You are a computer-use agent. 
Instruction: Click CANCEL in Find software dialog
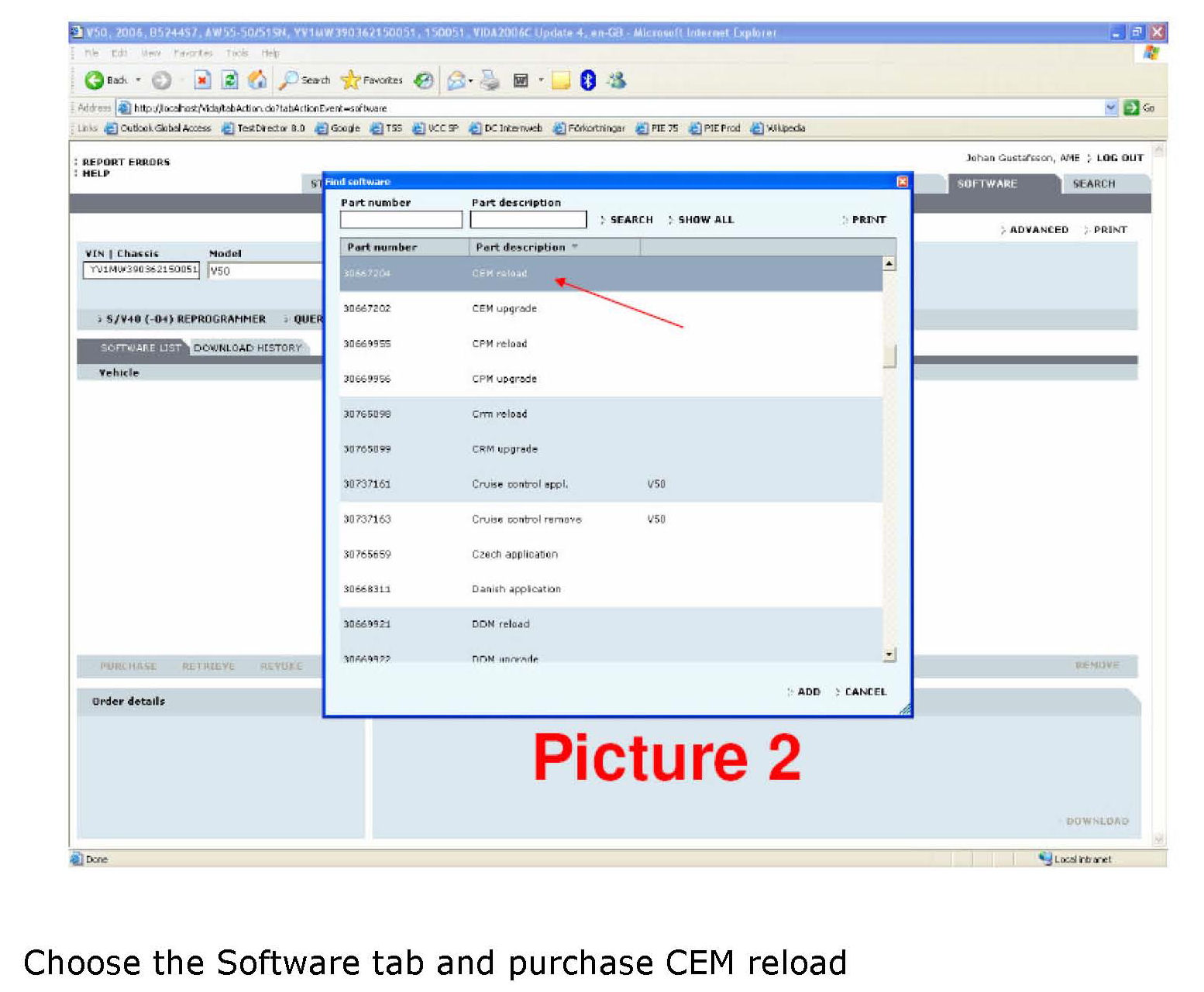865,692
